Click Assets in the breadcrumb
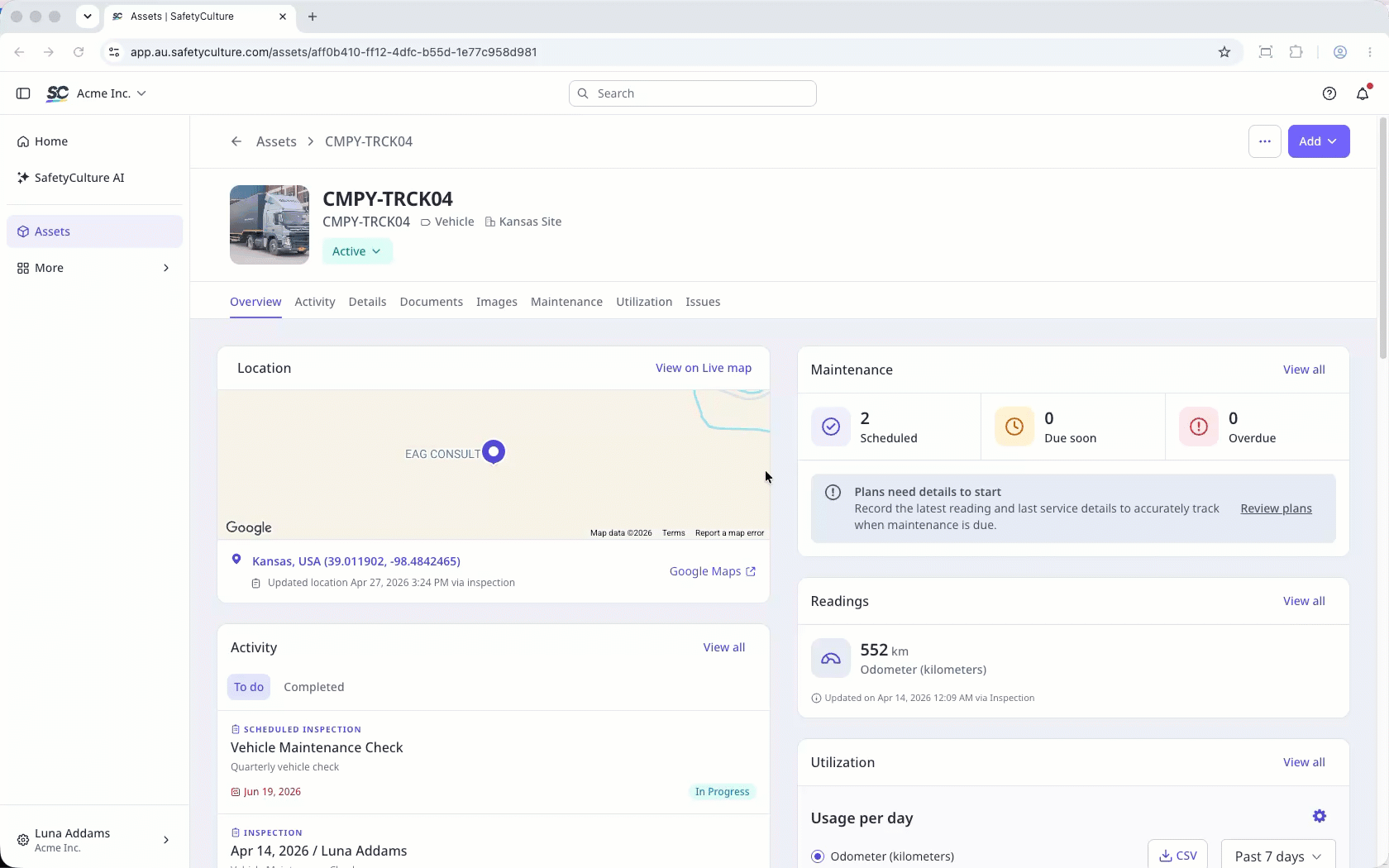The image size is (1389, 868). pos(276,141)
